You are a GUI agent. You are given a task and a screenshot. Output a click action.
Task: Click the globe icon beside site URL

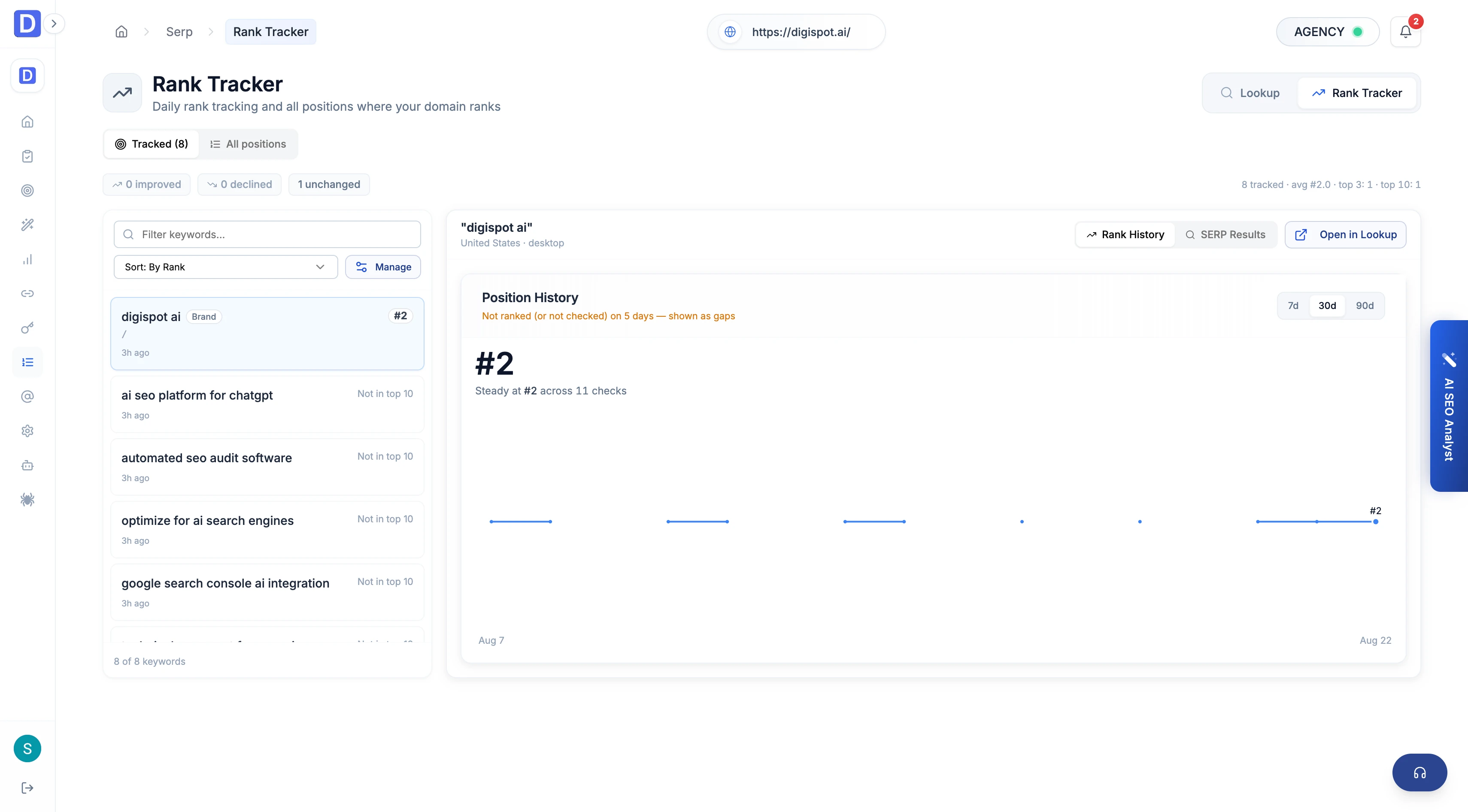730,32
